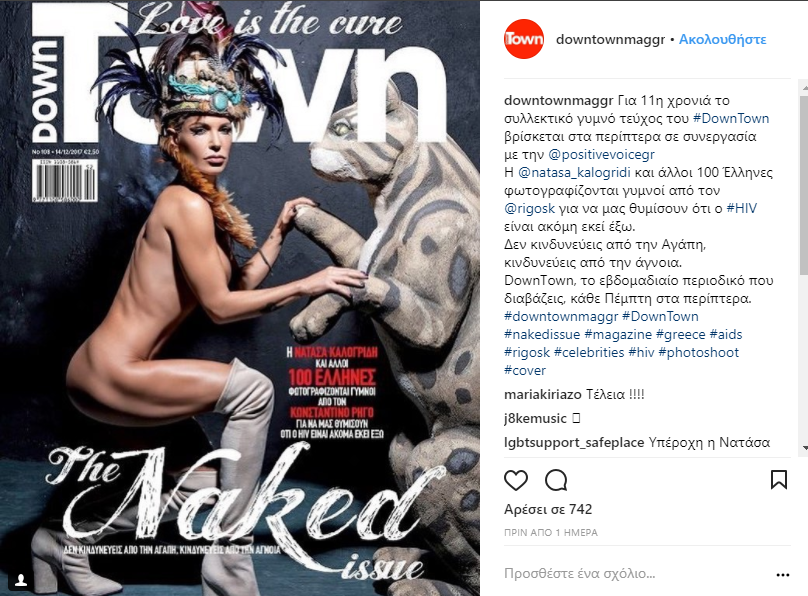Image resolution: width=808 pixels, height=596 pixels.
Task: Open the #HIV hashtag in the caption
Action: coord(742,208)
